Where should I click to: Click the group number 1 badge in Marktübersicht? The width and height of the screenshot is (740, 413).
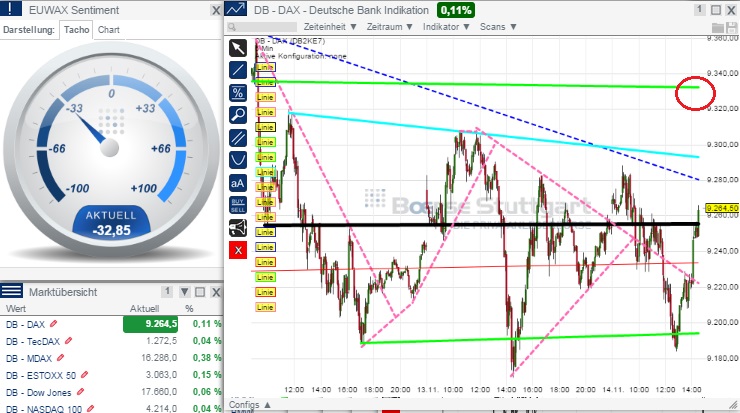[167, 292]
